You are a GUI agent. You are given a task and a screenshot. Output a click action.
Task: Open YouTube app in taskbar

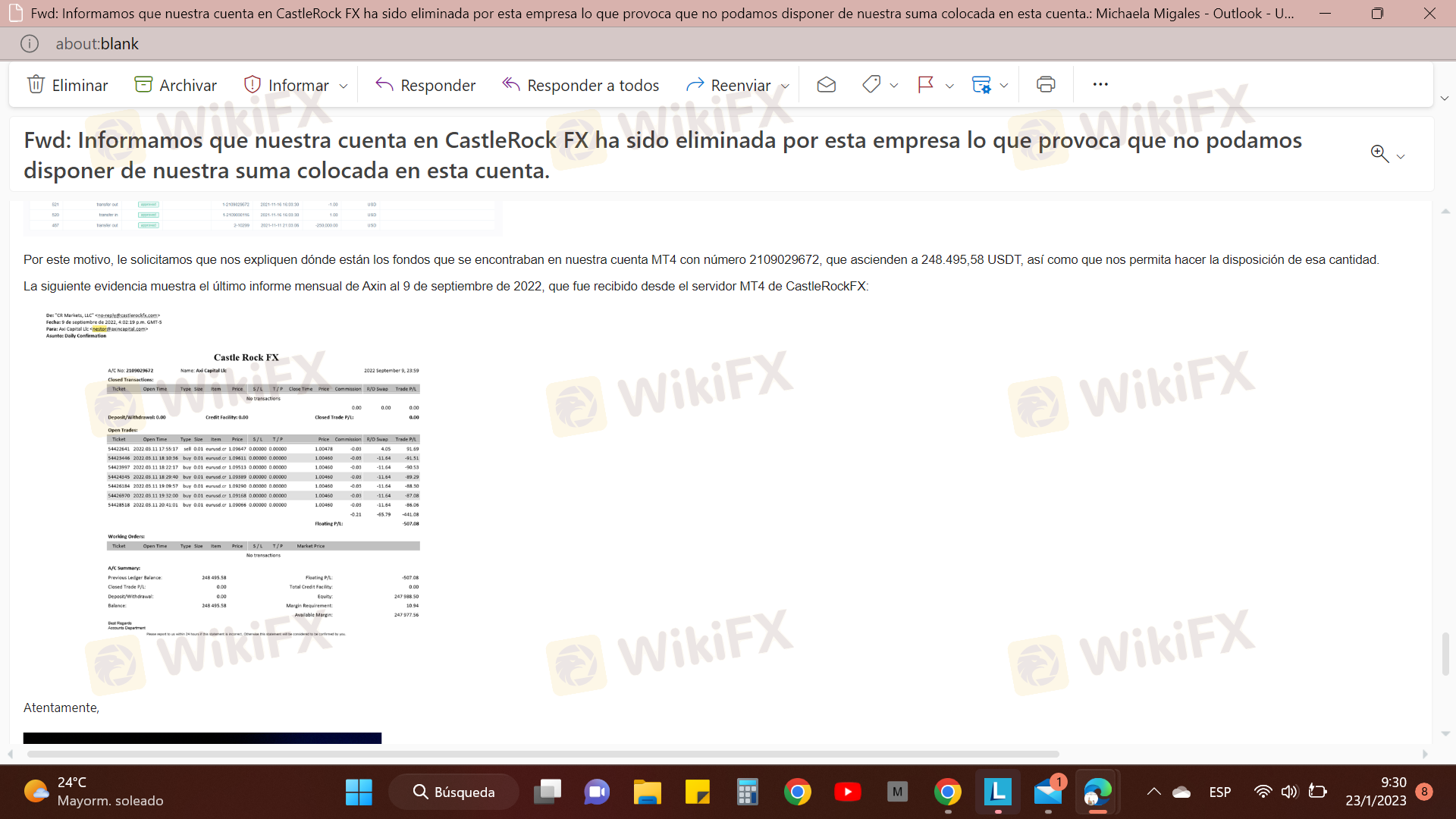pos(847,792)
